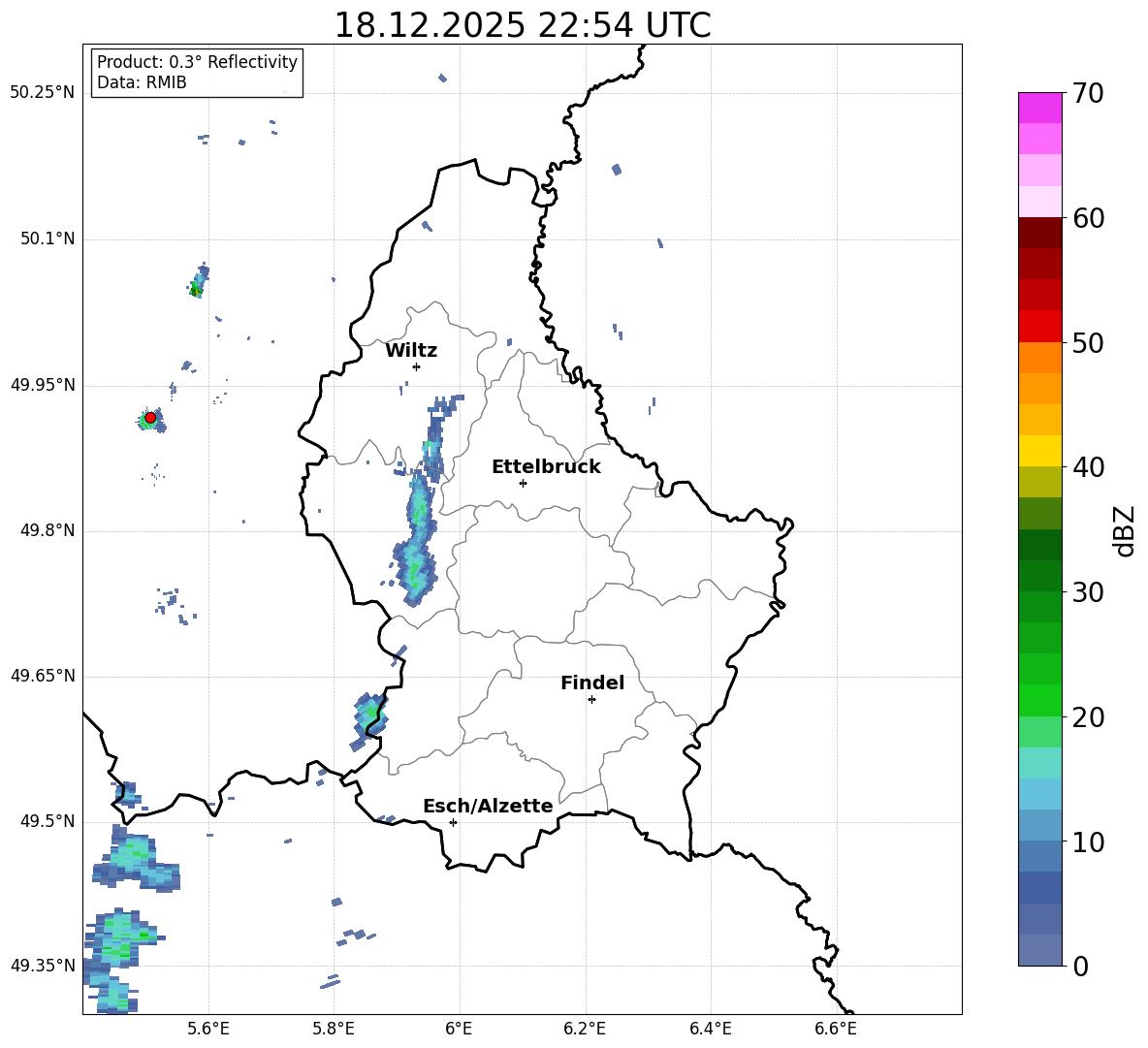Click the red dot marker near 49.95°N

pyautogui.click(x=150, y=417)
